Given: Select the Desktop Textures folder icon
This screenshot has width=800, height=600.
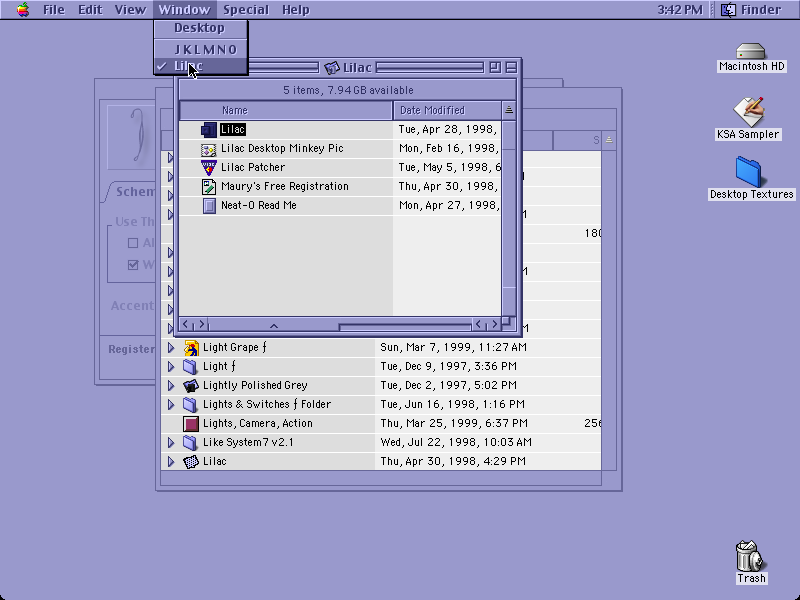Looking at the screenshot, I should (x=748, y=172).
